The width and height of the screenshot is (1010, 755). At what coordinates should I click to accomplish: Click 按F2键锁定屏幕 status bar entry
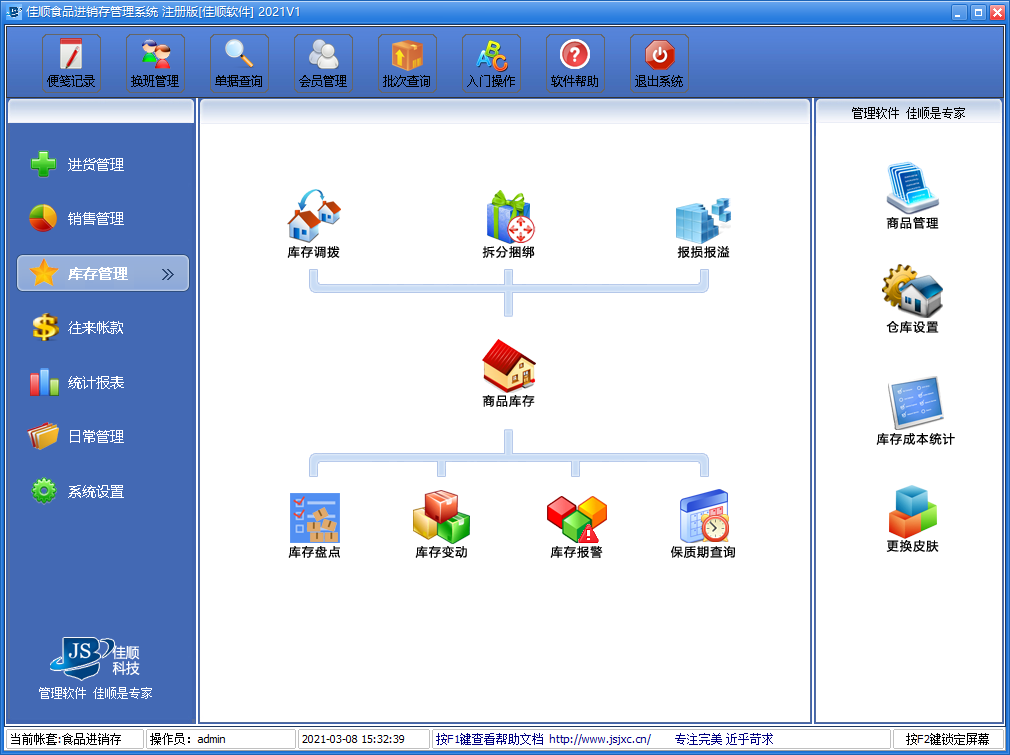947,739
